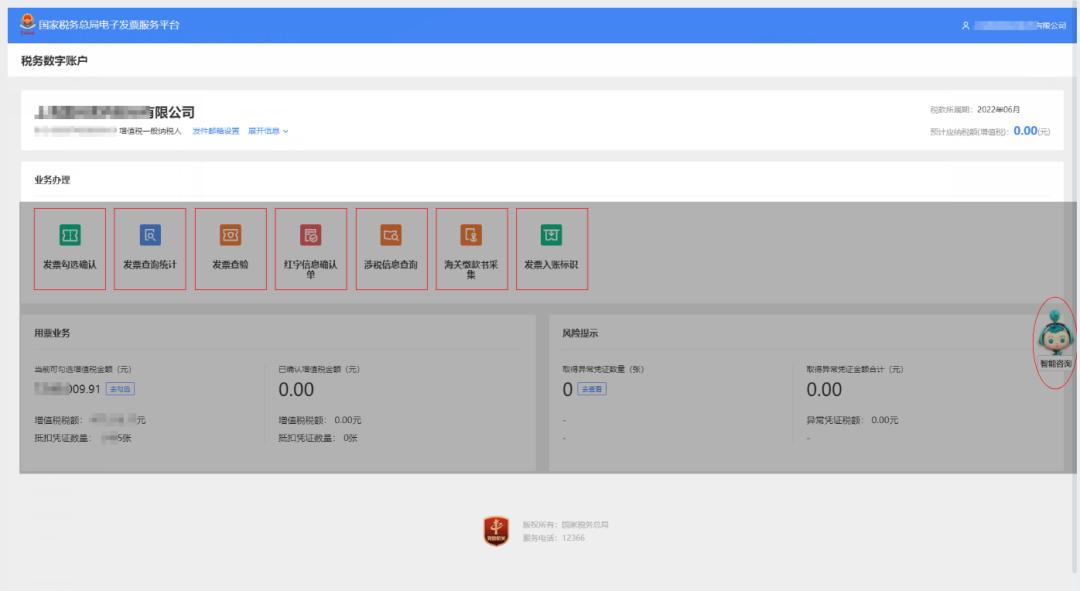Click the tax bureau logo in header
The height and width of the screenshot is (591, 1080).
(x=27, y=23)
